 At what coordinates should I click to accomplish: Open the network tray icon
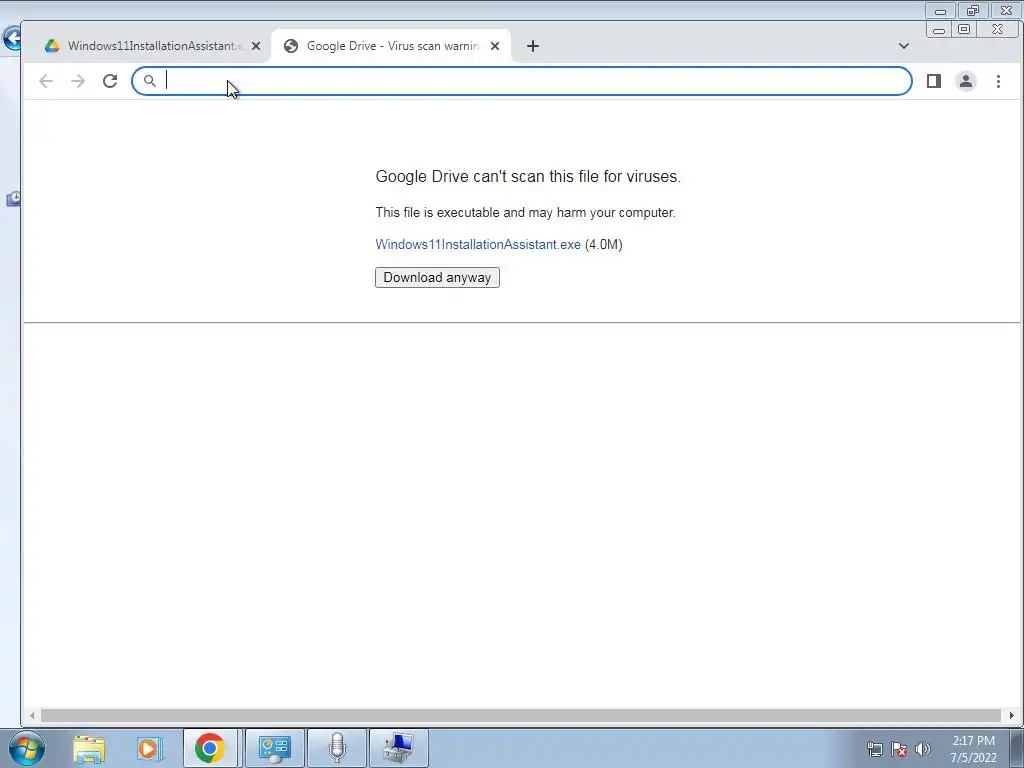874,749
